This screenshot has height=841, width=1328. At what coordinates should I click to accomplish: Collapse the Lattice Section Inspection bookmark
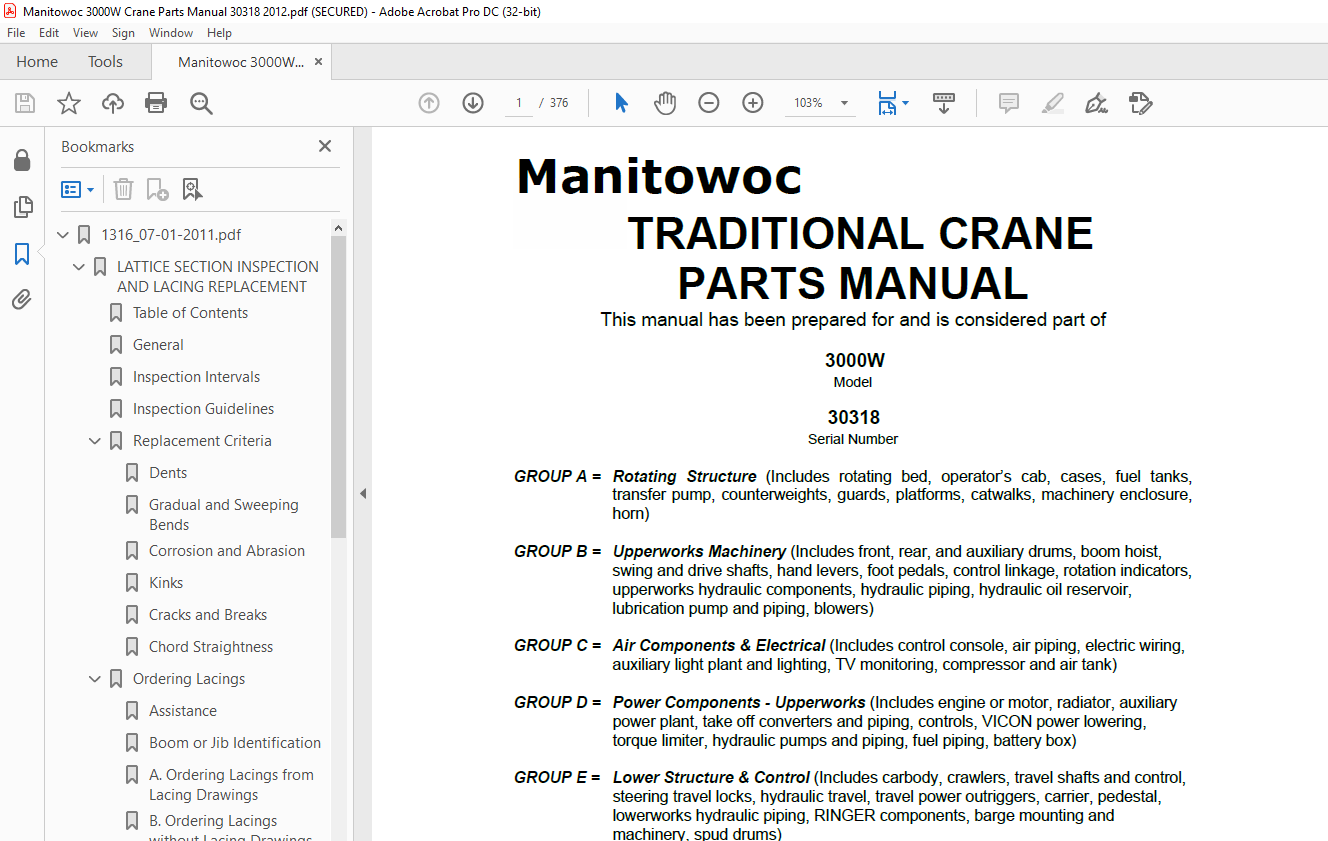pos(80,267)
